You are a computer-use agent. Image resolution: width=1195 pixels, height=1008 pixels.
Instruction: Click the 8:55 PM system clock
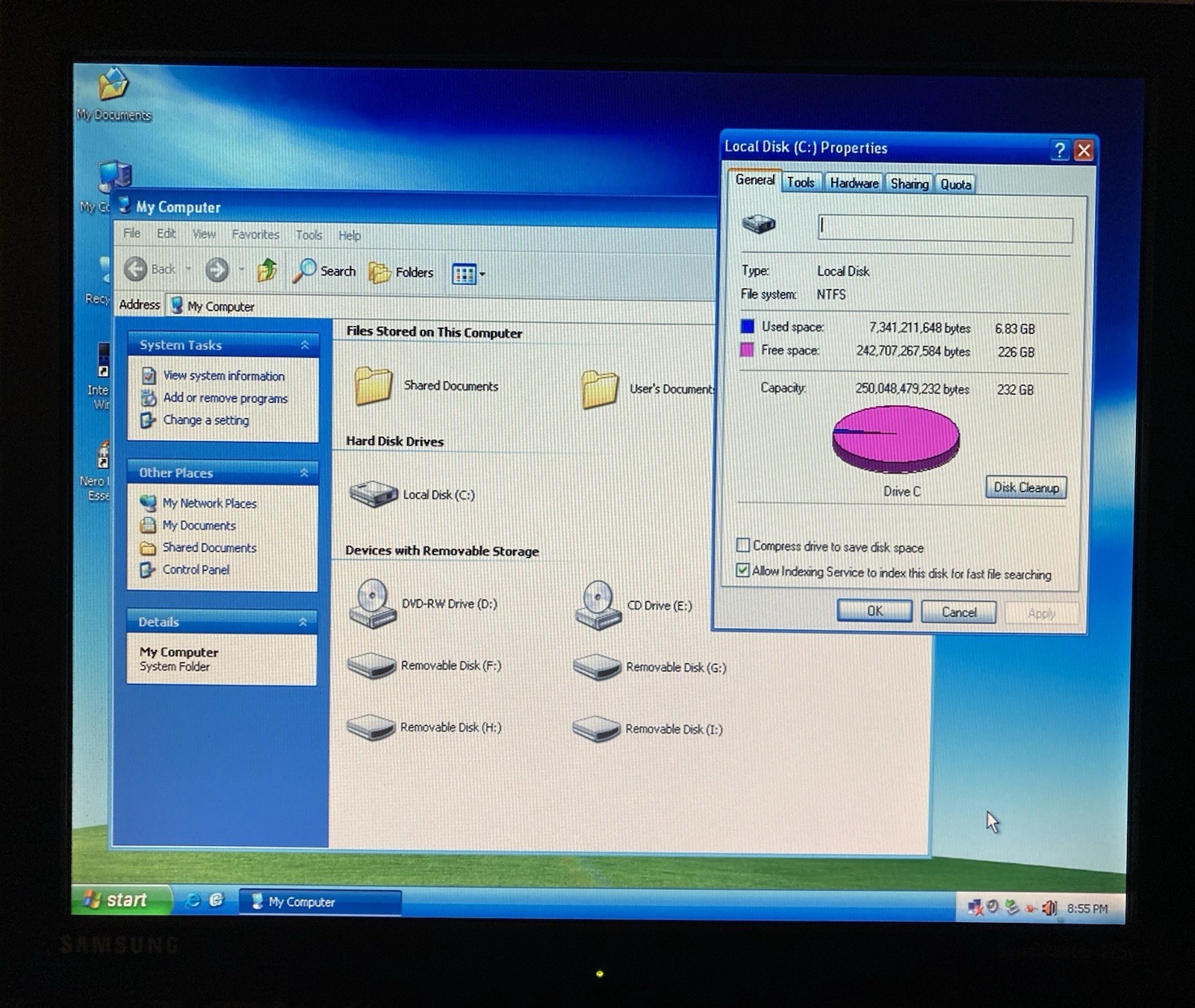pos(1087,909)
